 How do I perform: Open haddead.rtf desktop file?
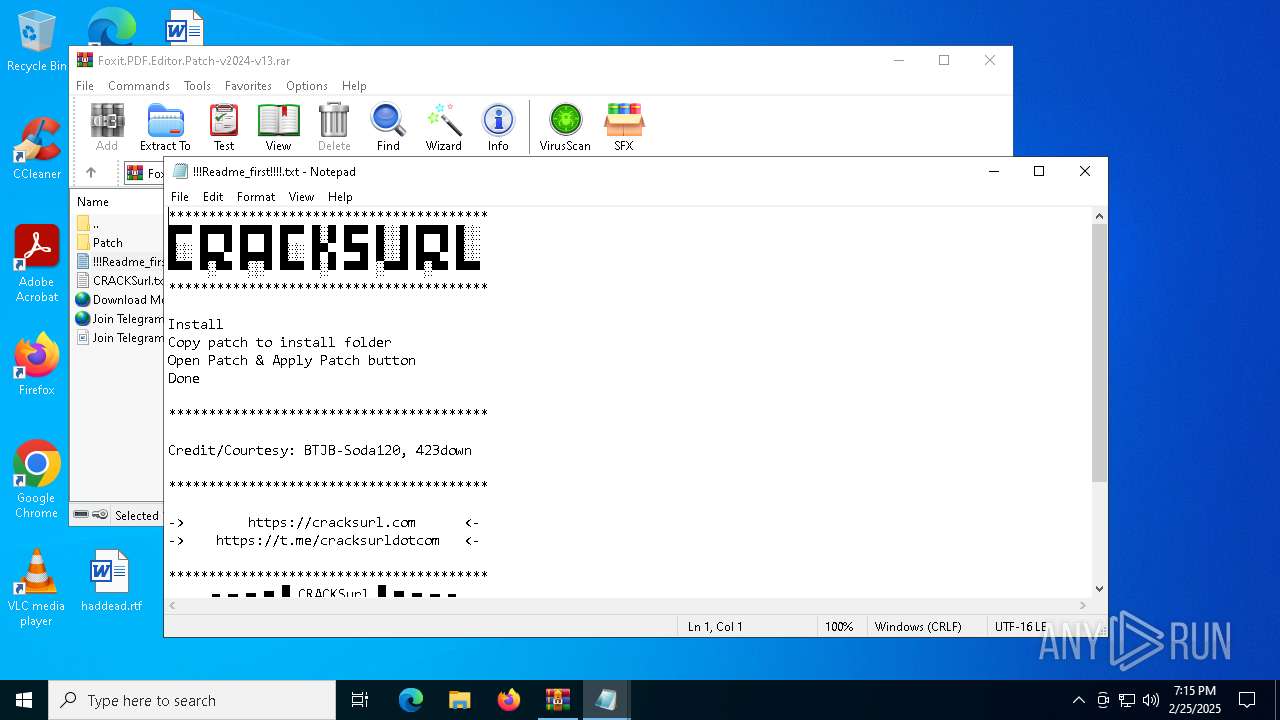coord(111,580)
